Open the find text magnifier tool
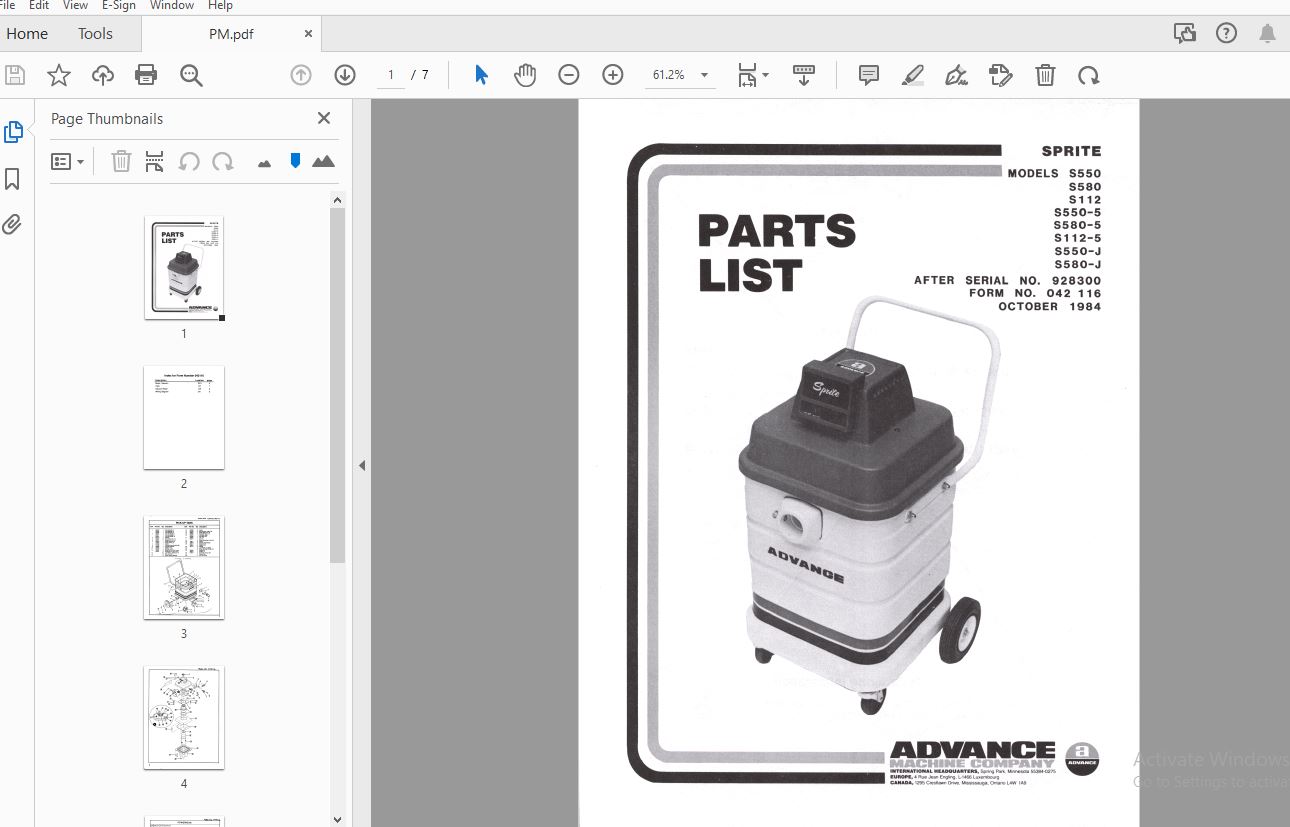 tap(191, 75)
